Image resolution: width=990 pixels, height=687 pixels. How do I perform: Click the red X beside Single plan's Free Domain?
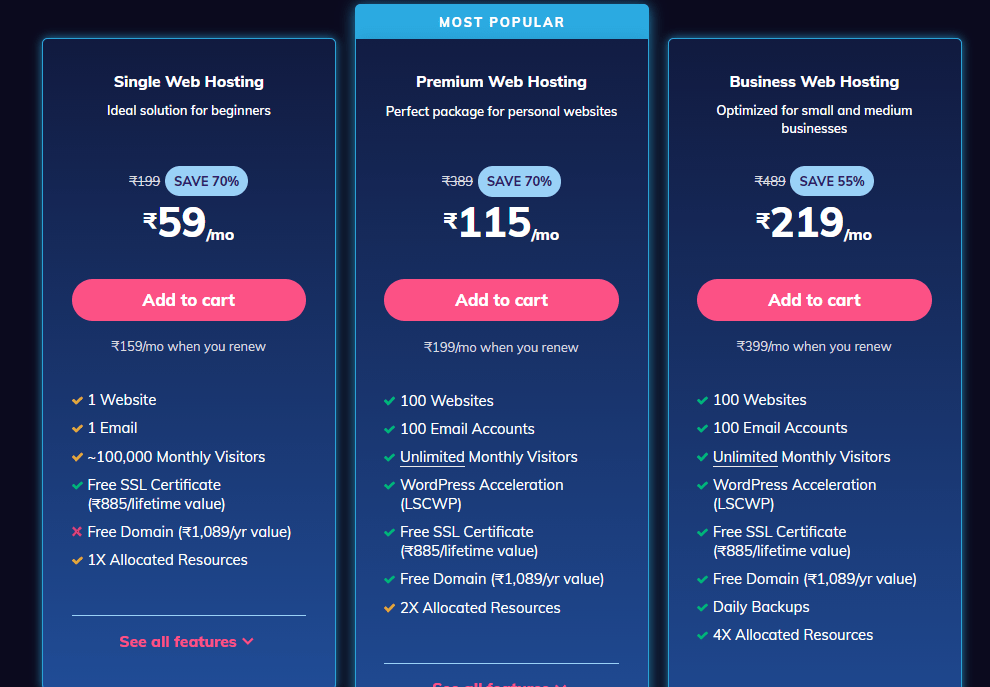[x=77, y=531]
